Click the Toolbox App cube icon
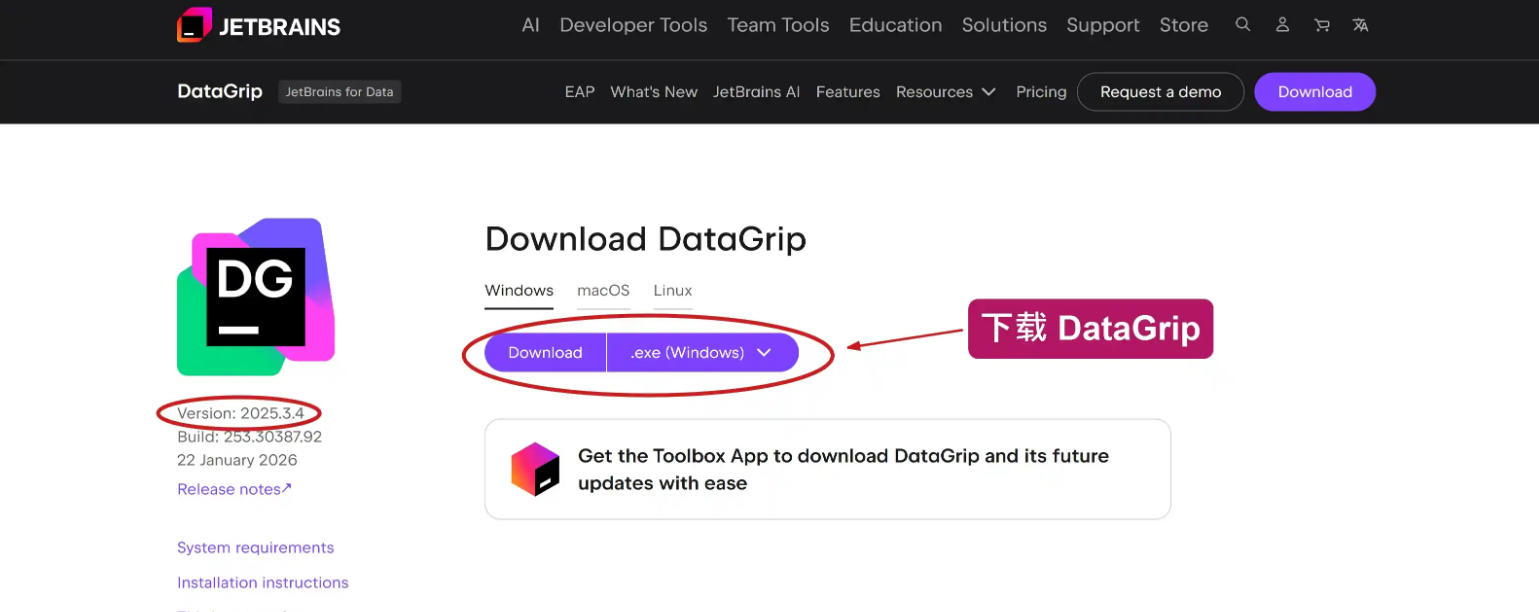Screen dimensions: 1539x612 [x=535, y=468]
